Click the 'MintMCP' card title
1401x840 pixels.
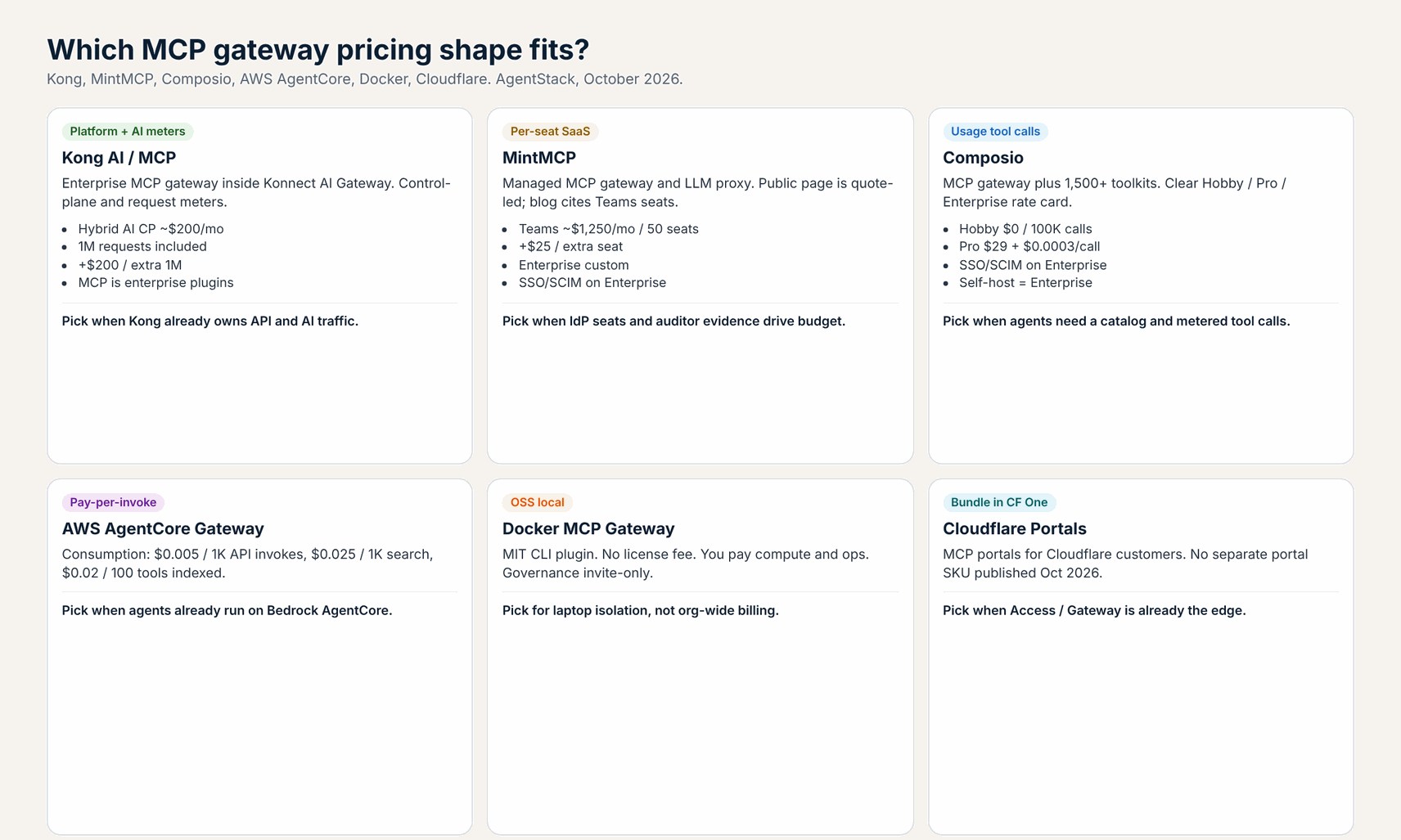538,158
